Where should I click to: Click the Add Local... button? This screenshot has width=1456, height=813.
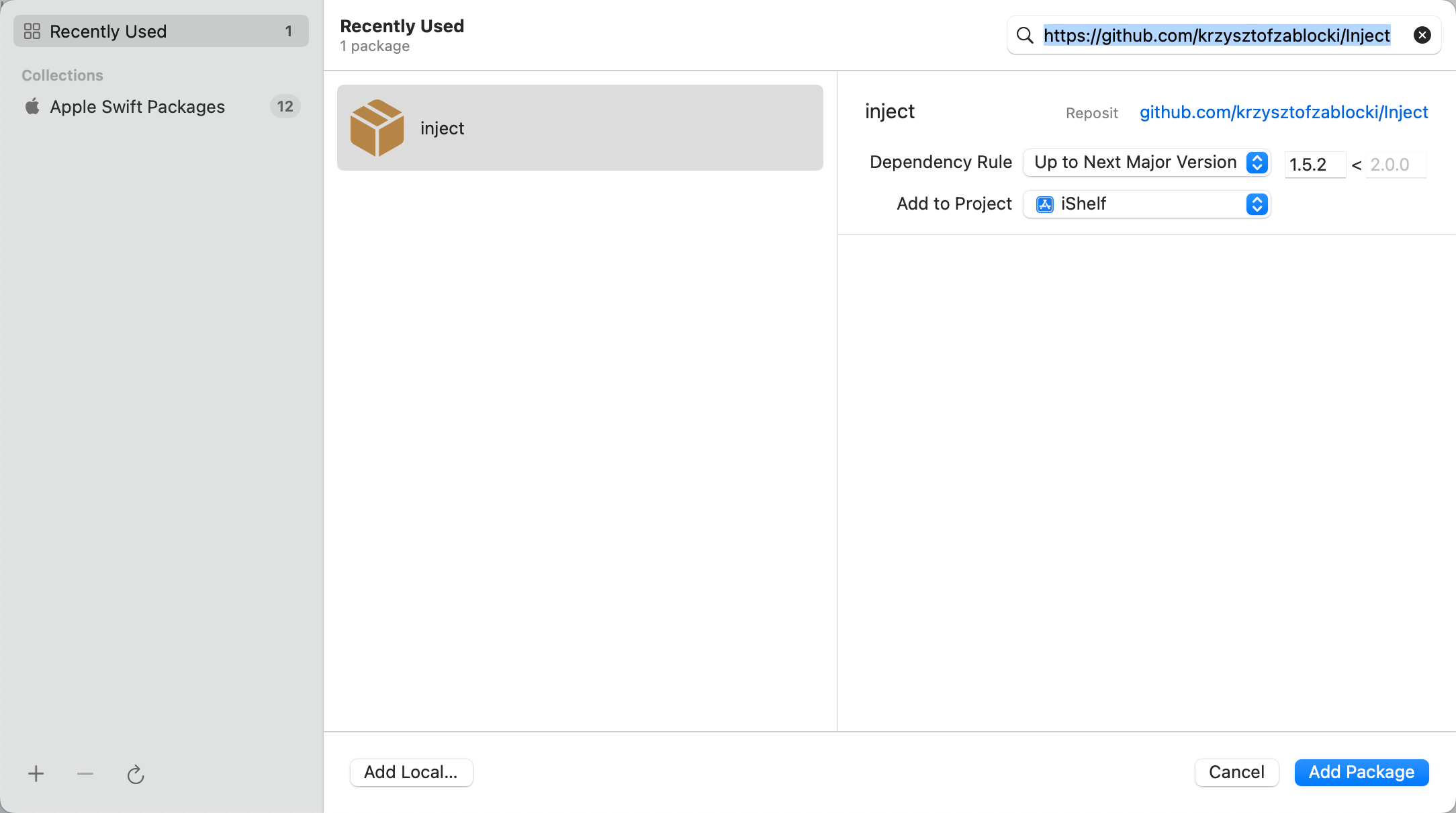(411, 772)
